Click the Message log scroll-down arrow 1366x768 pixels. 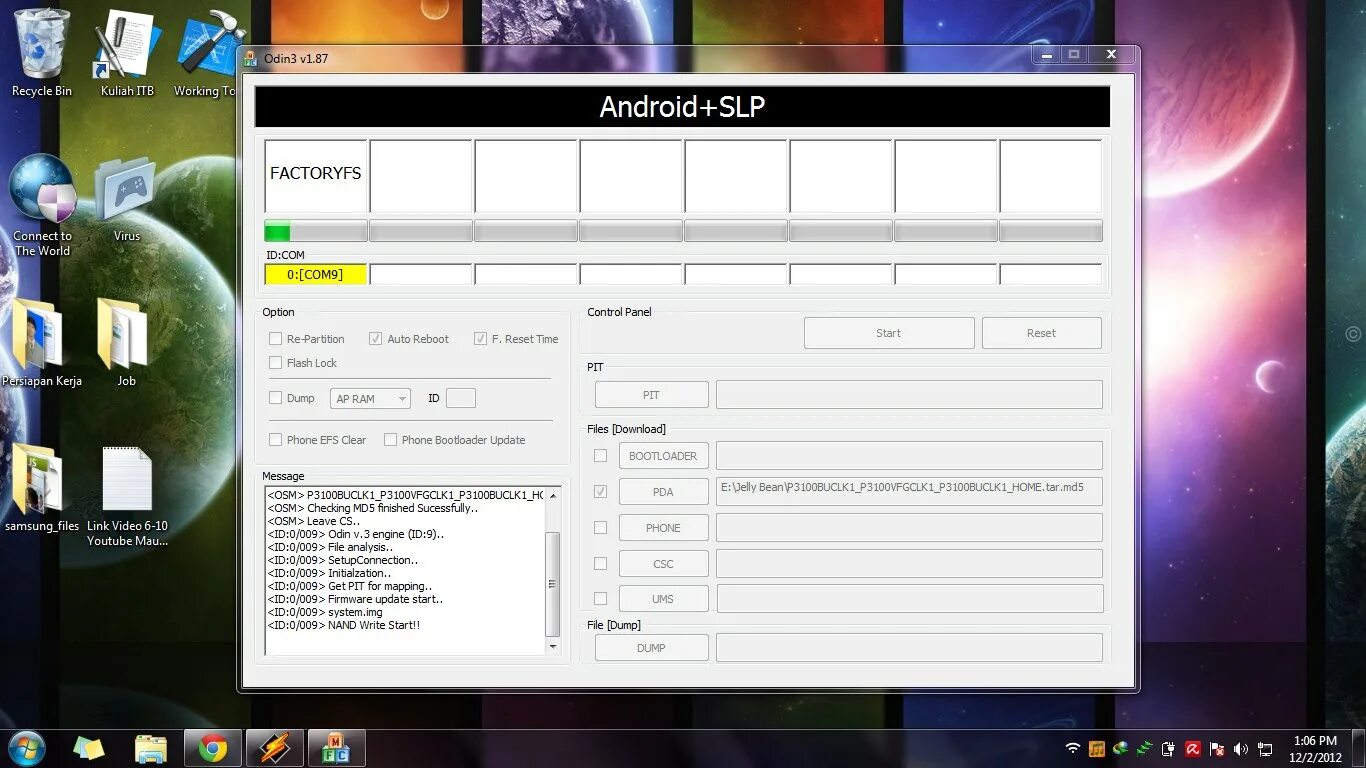552,648
